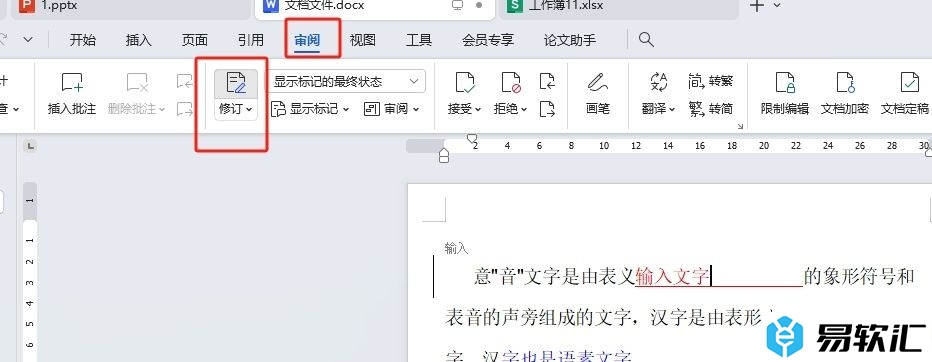The width and height of the screenshot is (932, 362).
Task: Click the tab-stop selector at ruler corner
Action: pyautogui.click(x=31, y=146)
